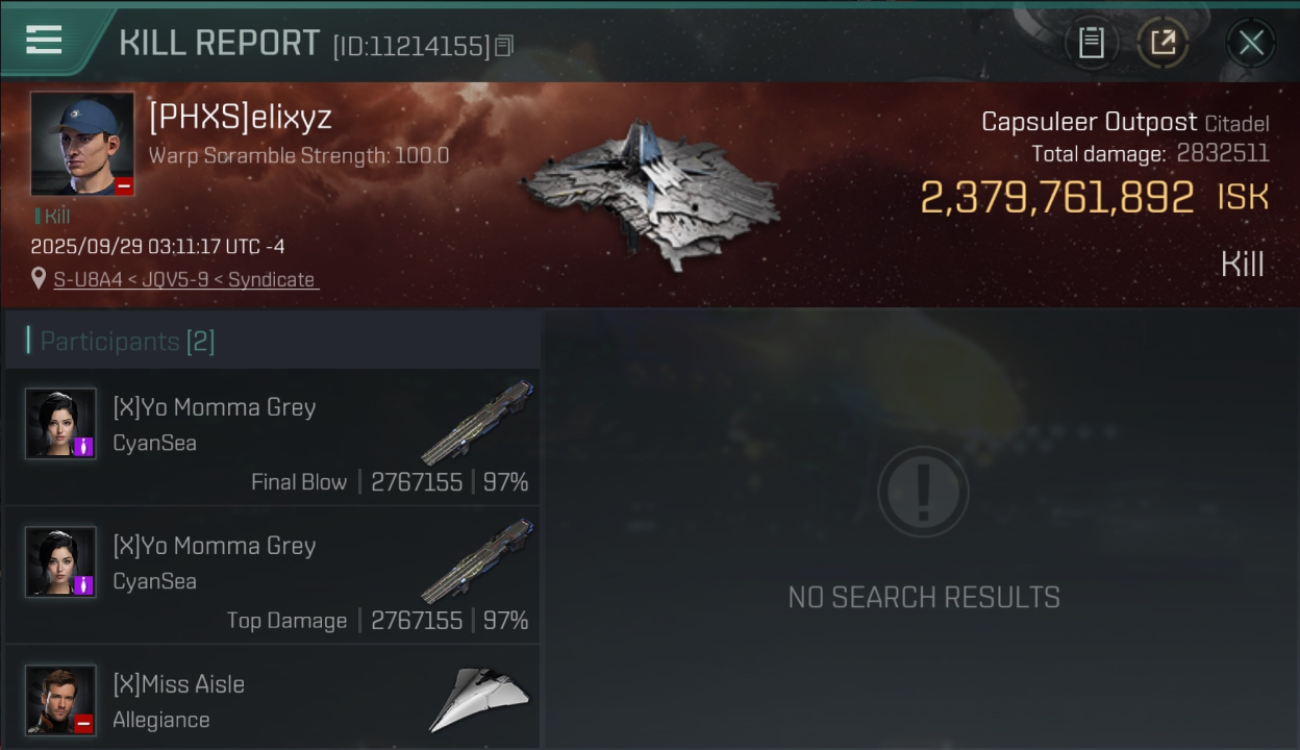The width and height of the screenshot is (1300, 750).
Task: Click the 2,379,761,892 ISK value
Action: pyautogui.click(x=1057, y=198)
